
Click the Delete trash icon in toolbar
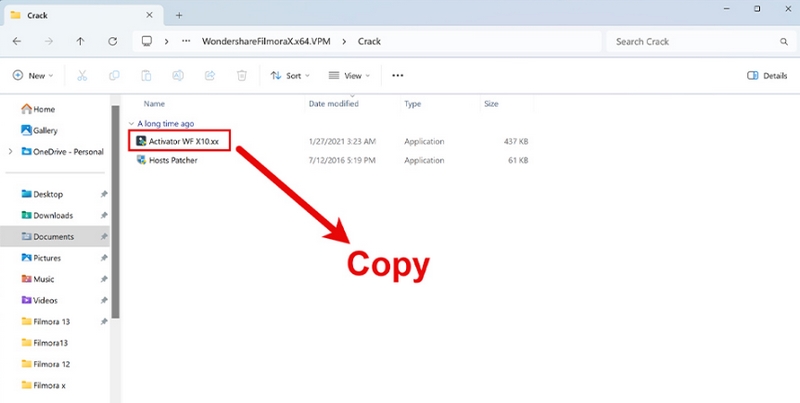(x=241, y=75)
